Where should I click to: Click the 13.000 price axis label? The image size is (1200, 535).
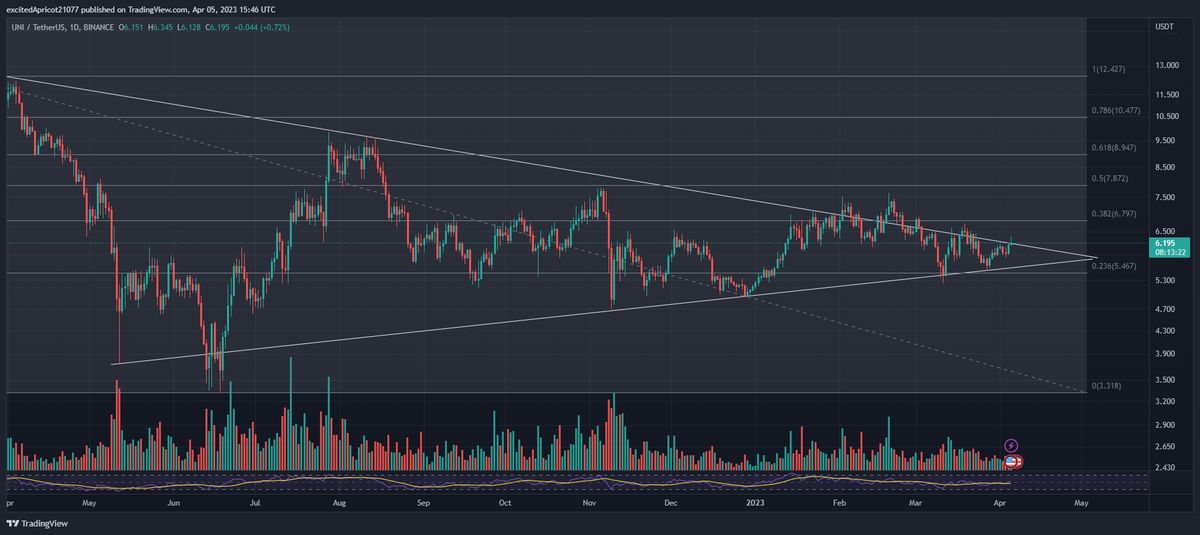1165,66
